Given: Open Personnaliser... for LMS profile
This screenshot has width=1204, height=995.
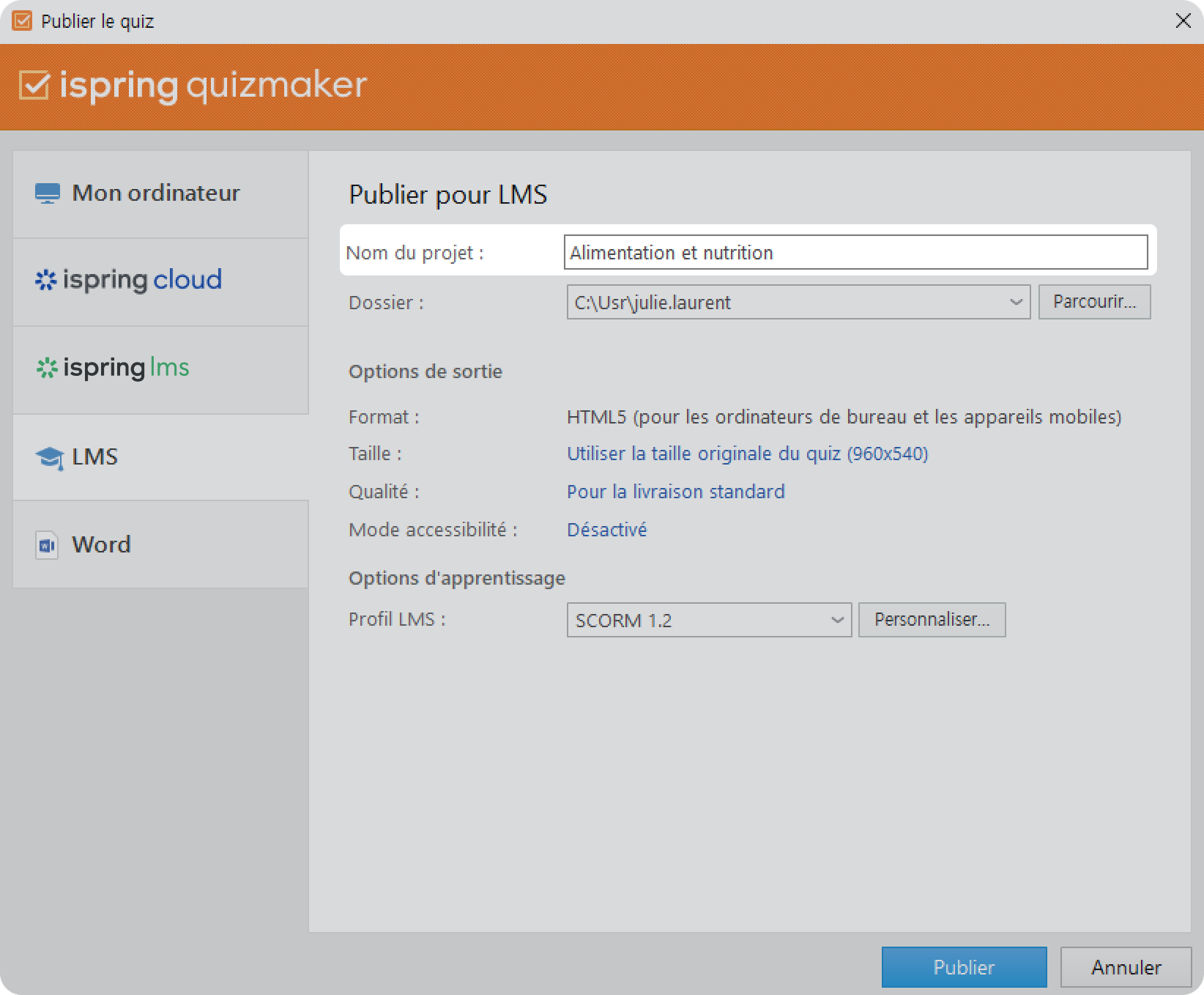Looking at the screenshot, I should click(x=932, y=620).
